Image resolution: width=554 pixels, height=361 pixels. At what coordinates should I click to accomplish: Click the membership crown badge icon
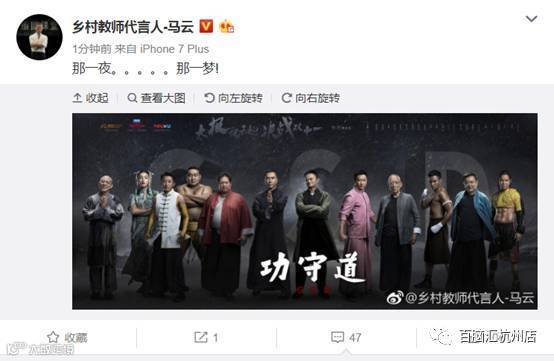click(226, 26)
